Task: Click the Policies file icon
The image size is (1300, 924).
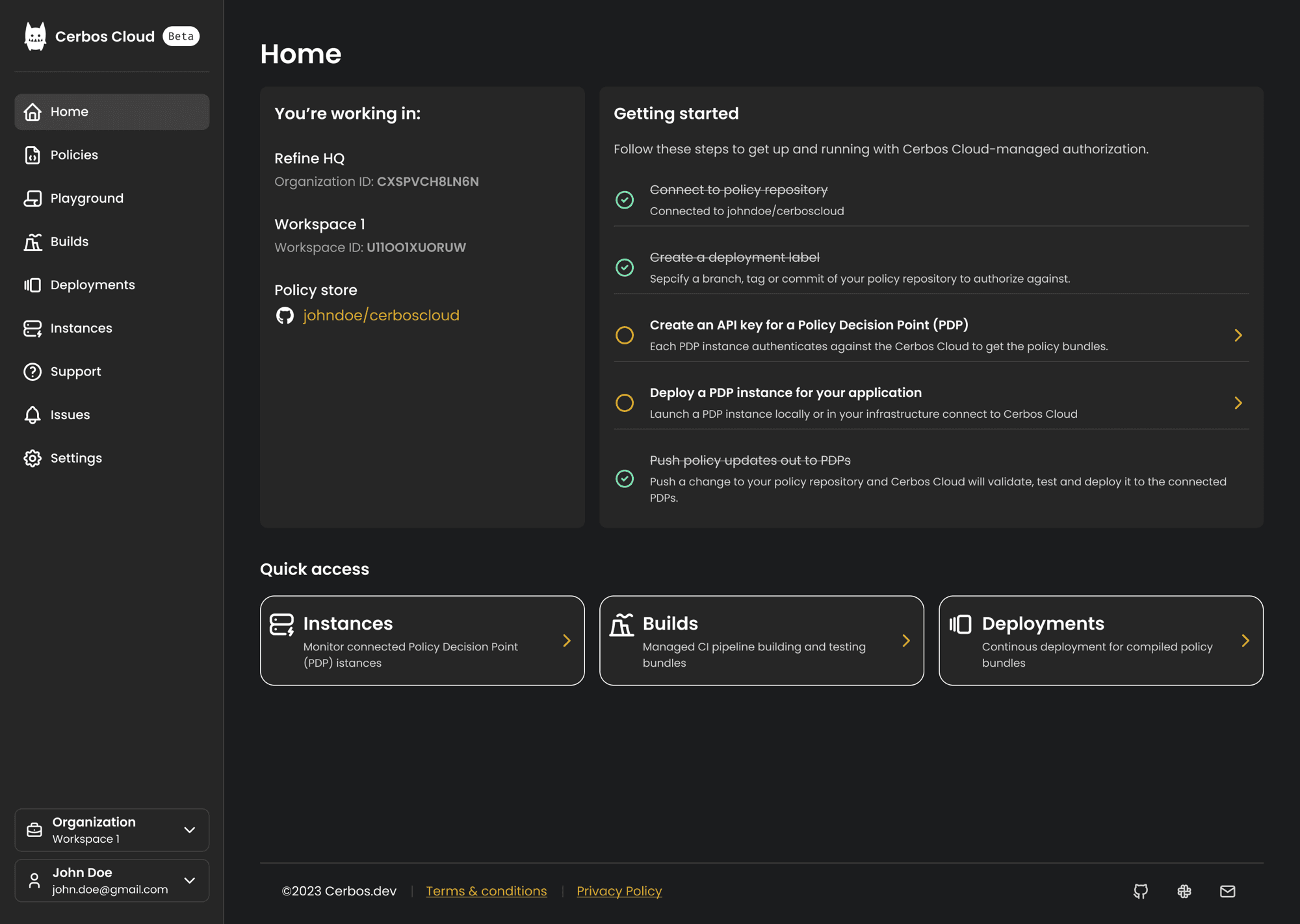Action: click(x=32, y=155)
